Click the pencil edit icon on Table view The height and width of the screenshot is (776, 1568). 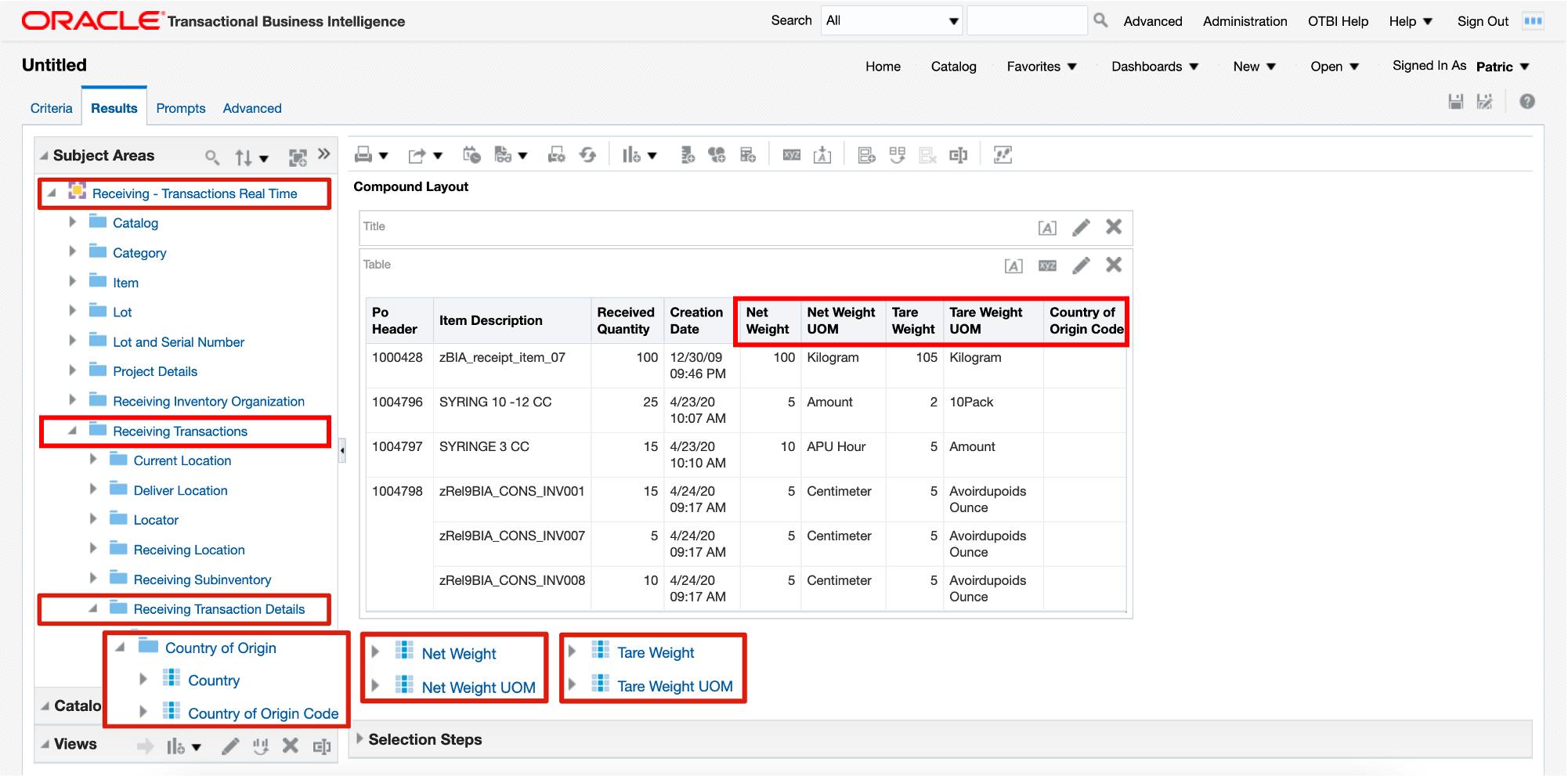point(1081,265)
